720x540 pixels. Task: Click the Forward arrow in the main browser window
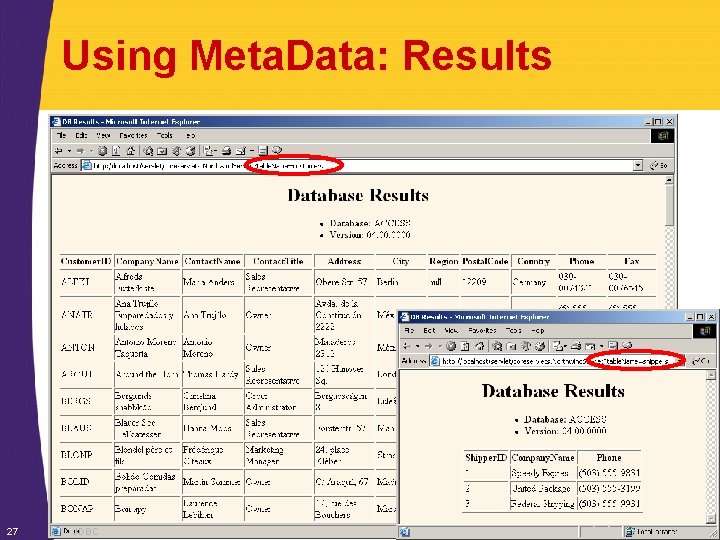point(80,151)
